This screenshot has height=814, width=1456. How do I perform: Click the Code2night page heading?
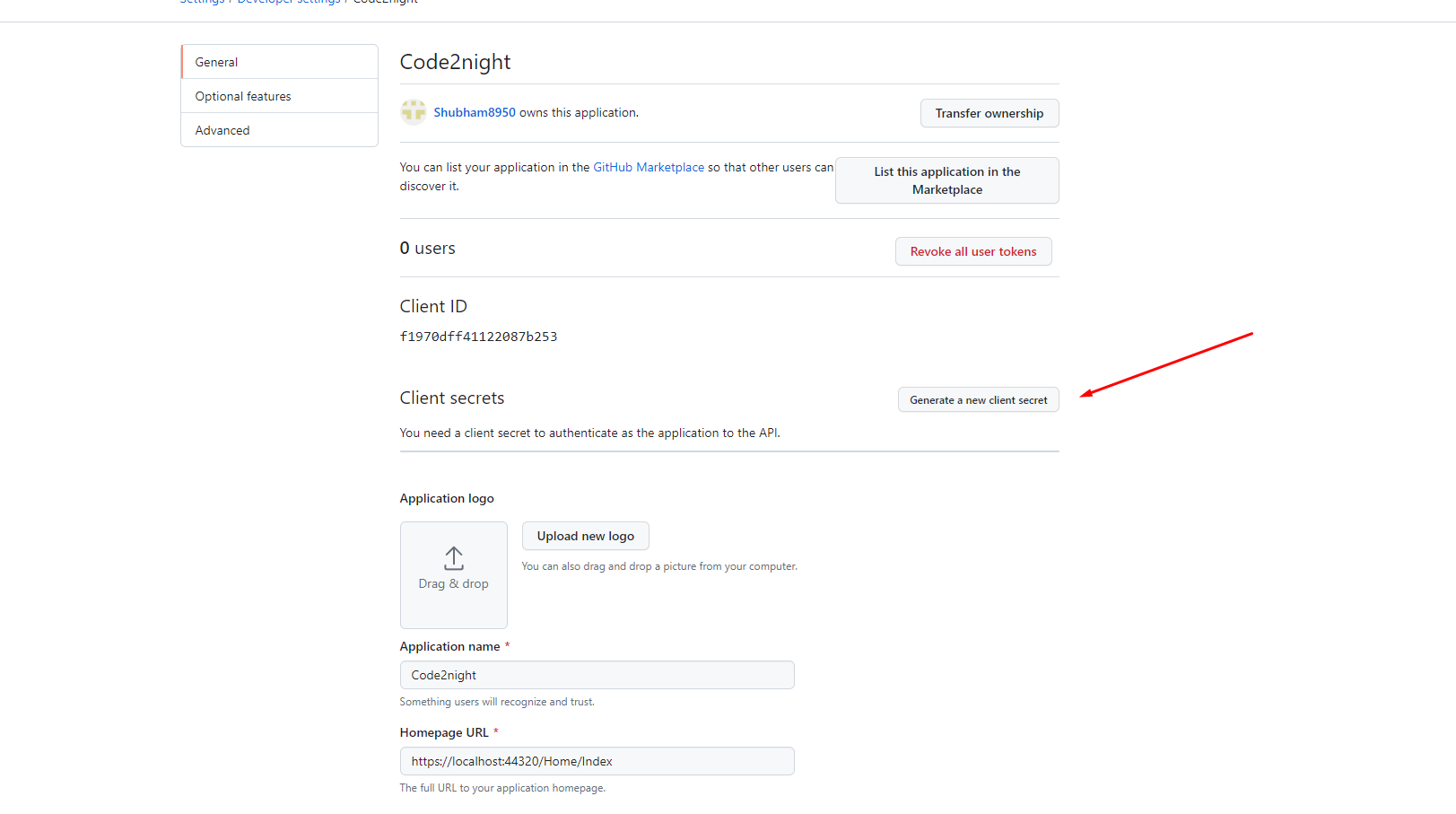tap(455, 62)
